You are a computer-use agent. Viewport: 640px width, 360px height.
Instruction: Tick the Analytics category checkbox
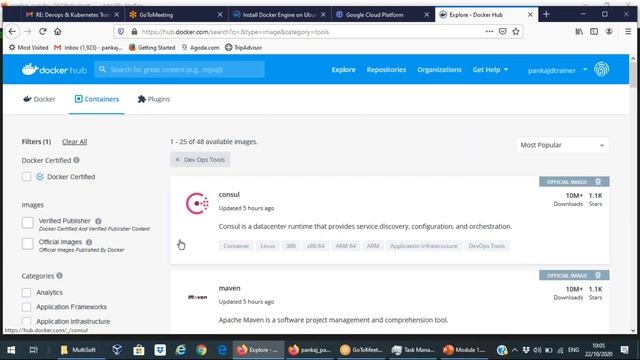27,292
